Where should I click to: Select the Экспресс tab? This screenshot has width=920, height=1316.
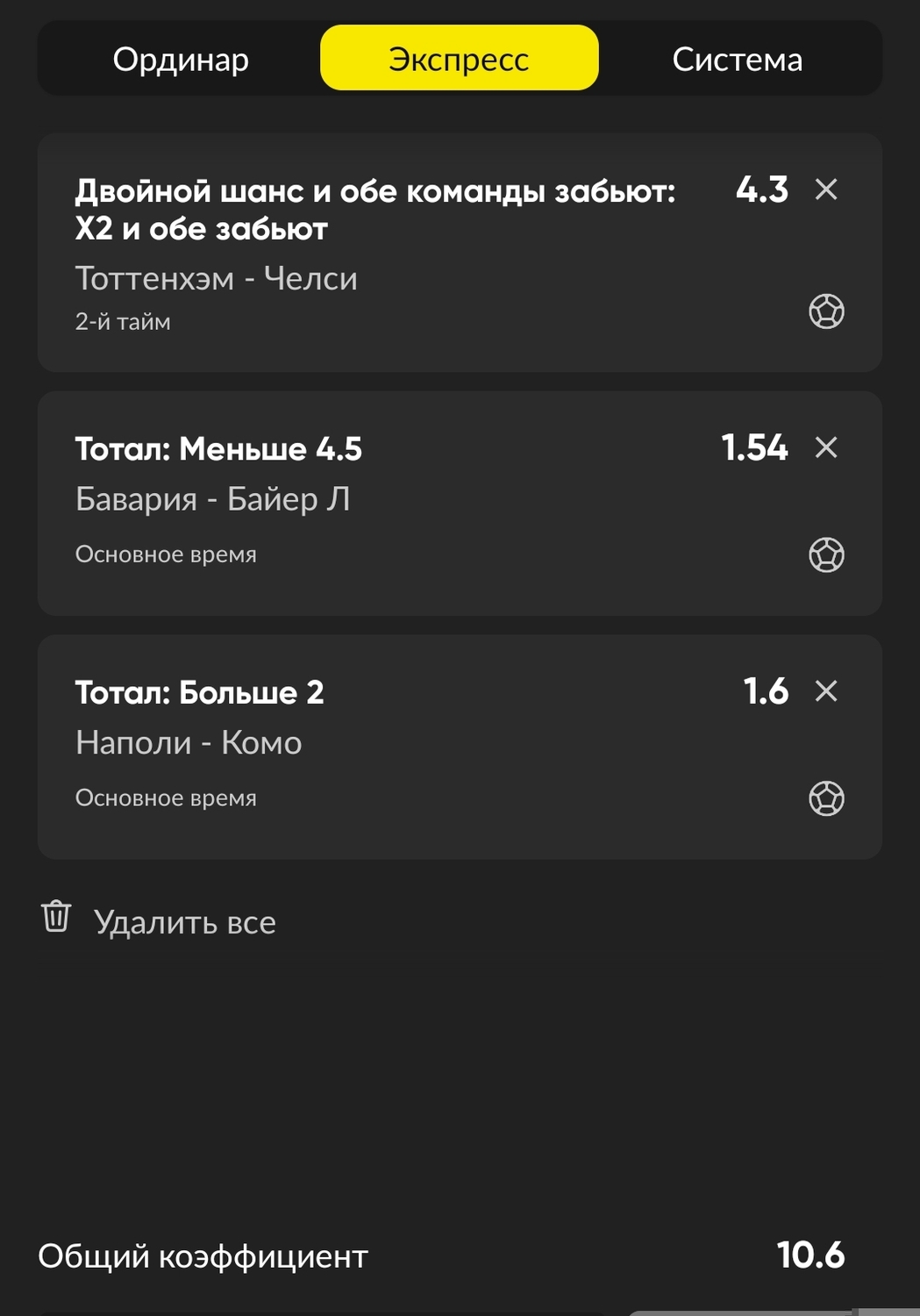pos(459,59)
